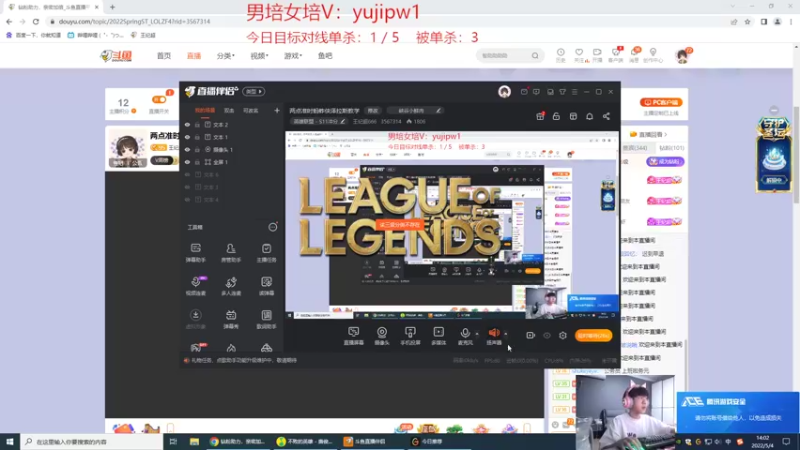Focus Douyu search input field

505,55
